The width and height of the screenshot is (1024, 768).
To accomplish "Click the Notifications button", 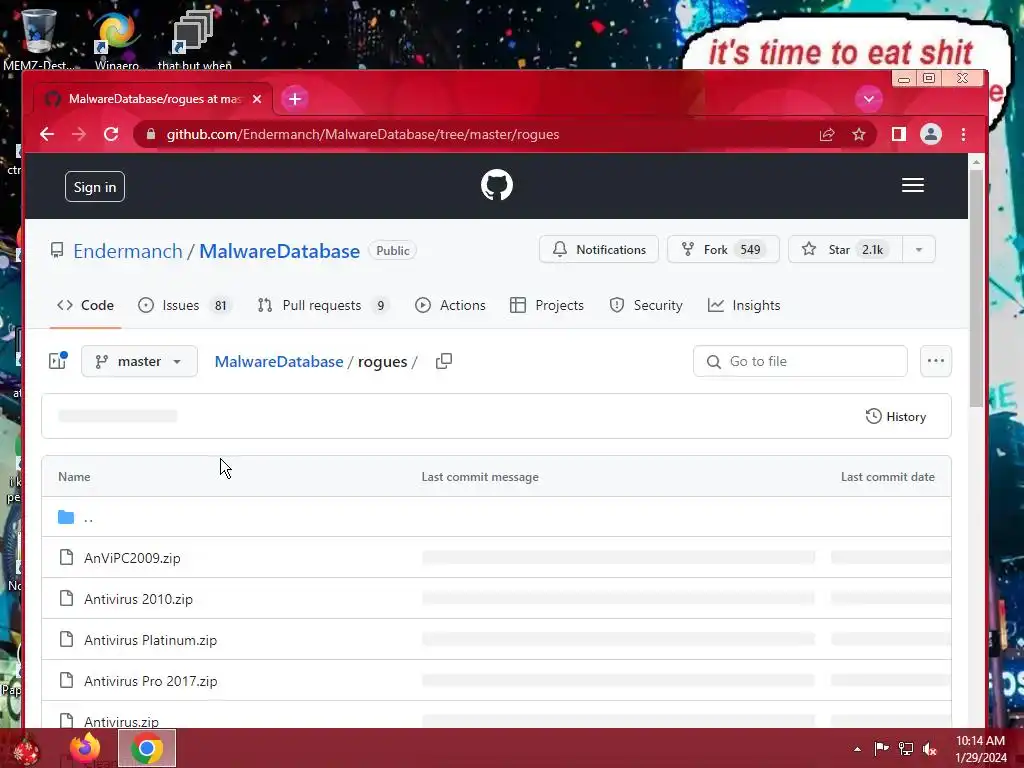I will [x=599, y=249].
